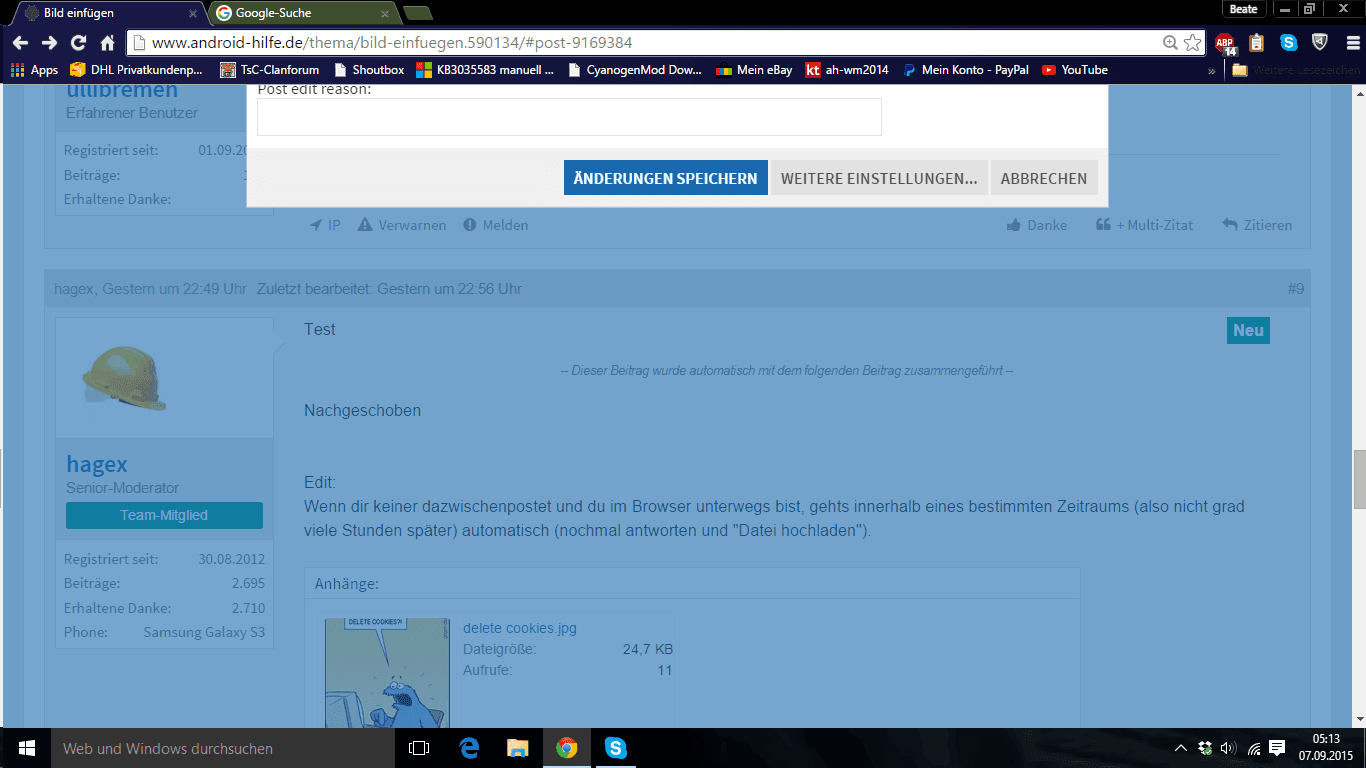Open the Beate profile switcher
The image size is (1366, 768).
(1243, 9)
